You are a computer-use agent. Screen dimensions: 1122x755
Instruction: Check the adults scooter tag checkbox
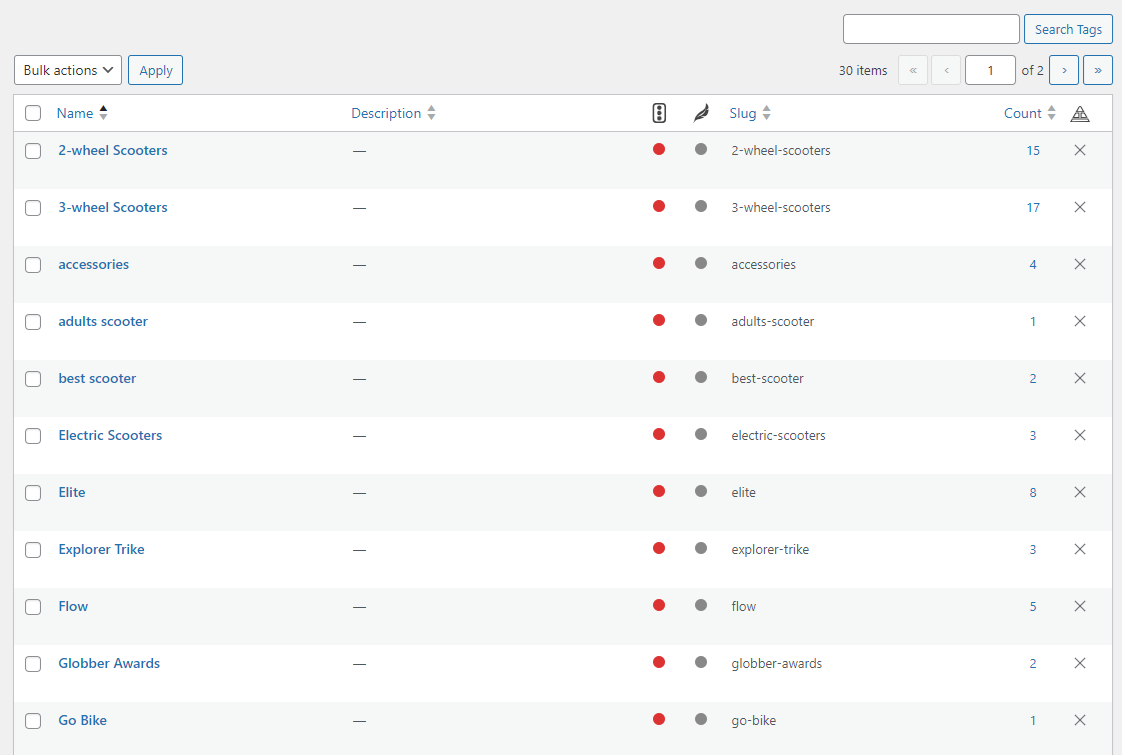(33, 322)
